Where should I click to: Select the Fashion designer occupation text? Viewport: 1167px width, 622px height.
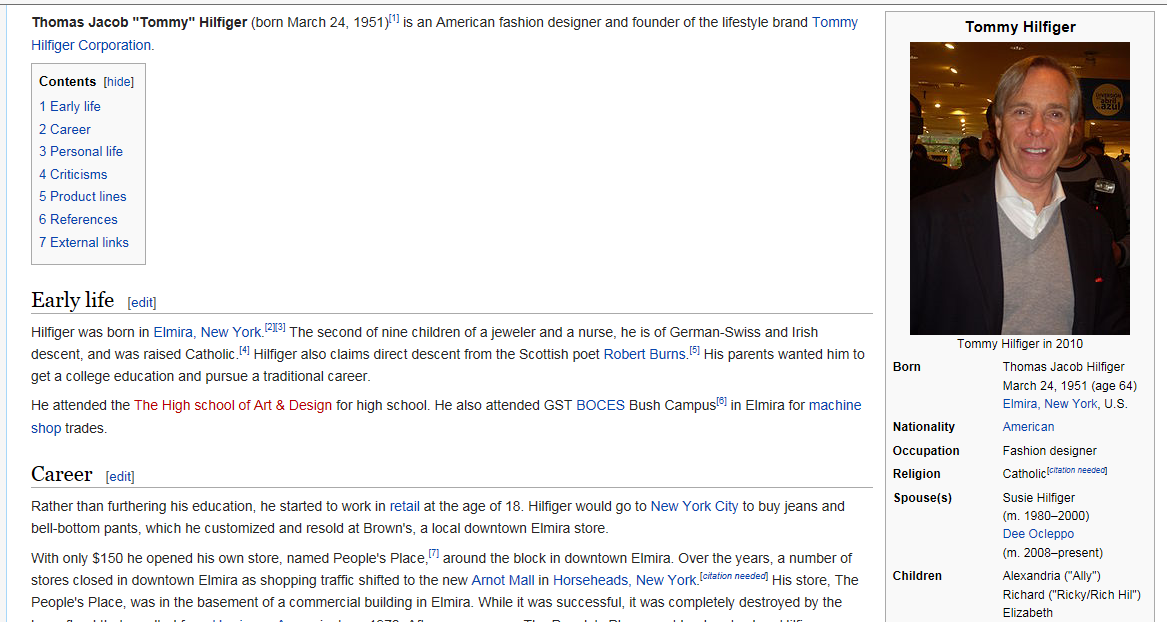pos(1049,451)
